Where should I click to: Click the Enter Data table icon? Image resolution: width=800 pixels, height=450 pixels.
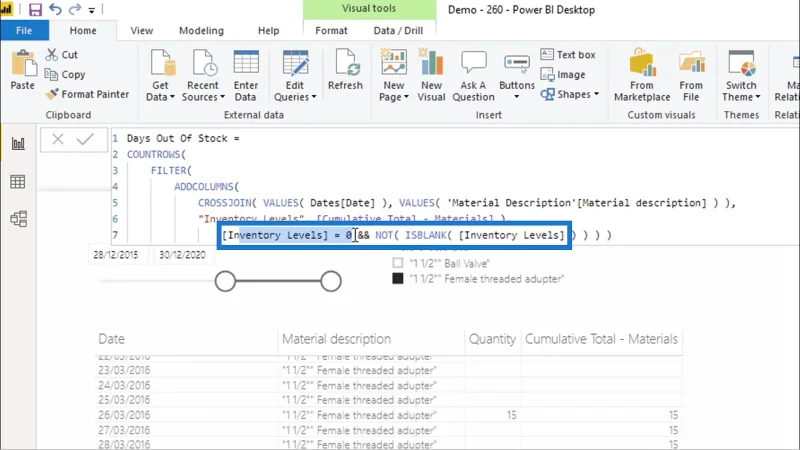246,63
